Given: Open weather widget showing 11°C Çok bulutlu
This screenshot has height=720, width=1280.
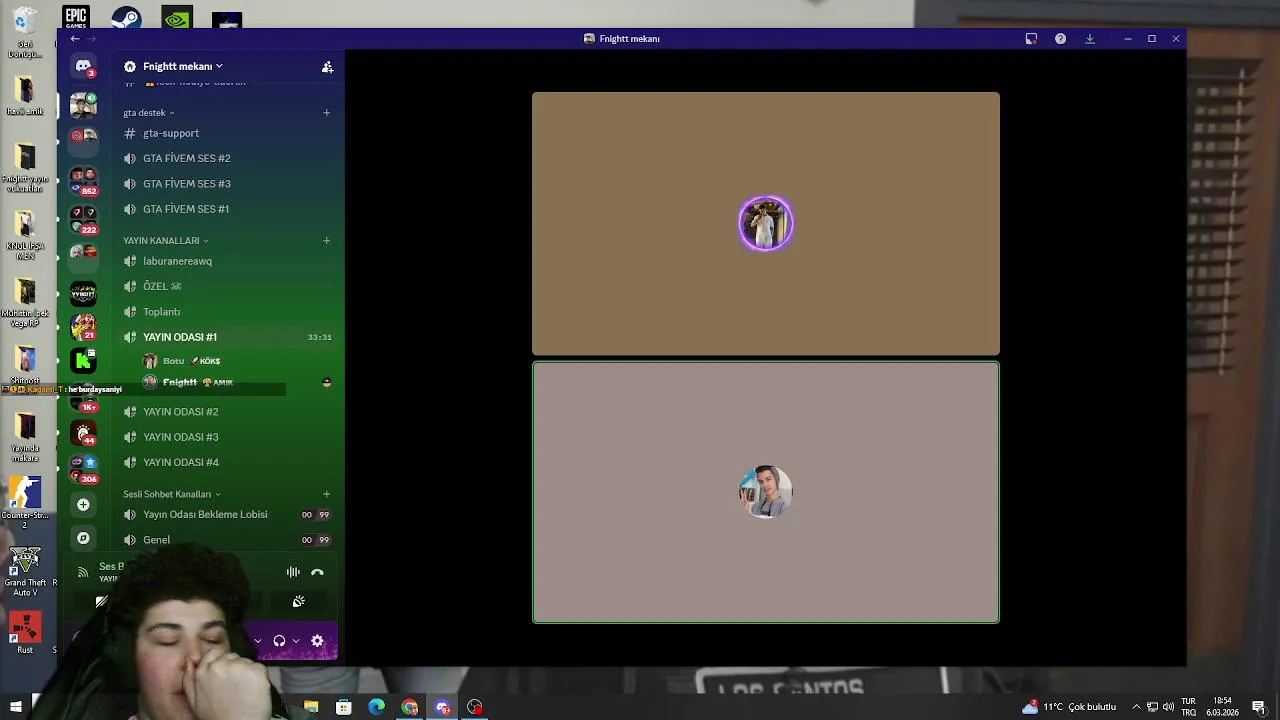Looking at the screenshot, I should (x=1068, y=707).
